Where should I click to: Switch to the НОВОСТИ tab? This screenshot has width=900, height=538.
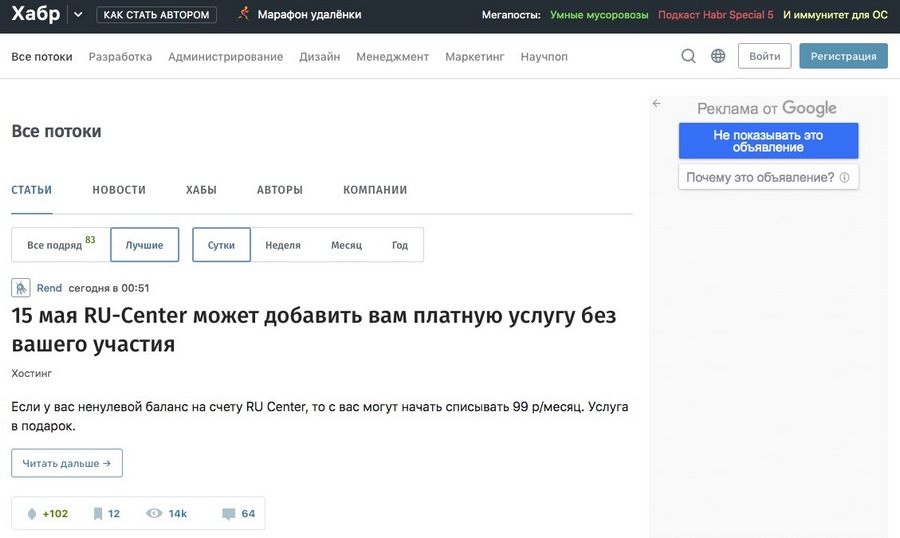tap(119, 190)
